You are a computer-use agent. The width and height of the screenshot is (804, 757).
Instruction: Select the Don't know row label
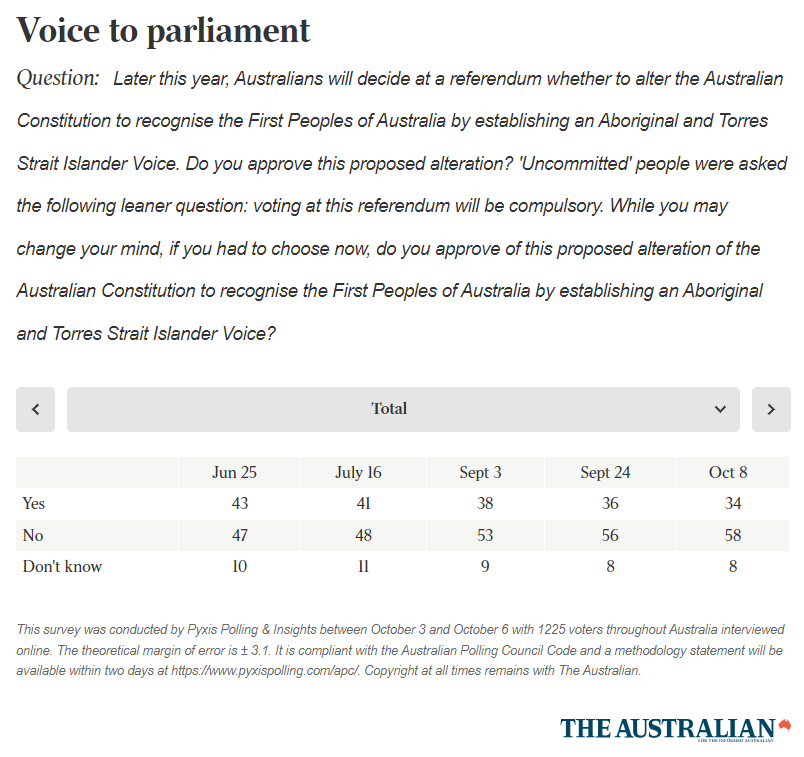tap(62, 566)
